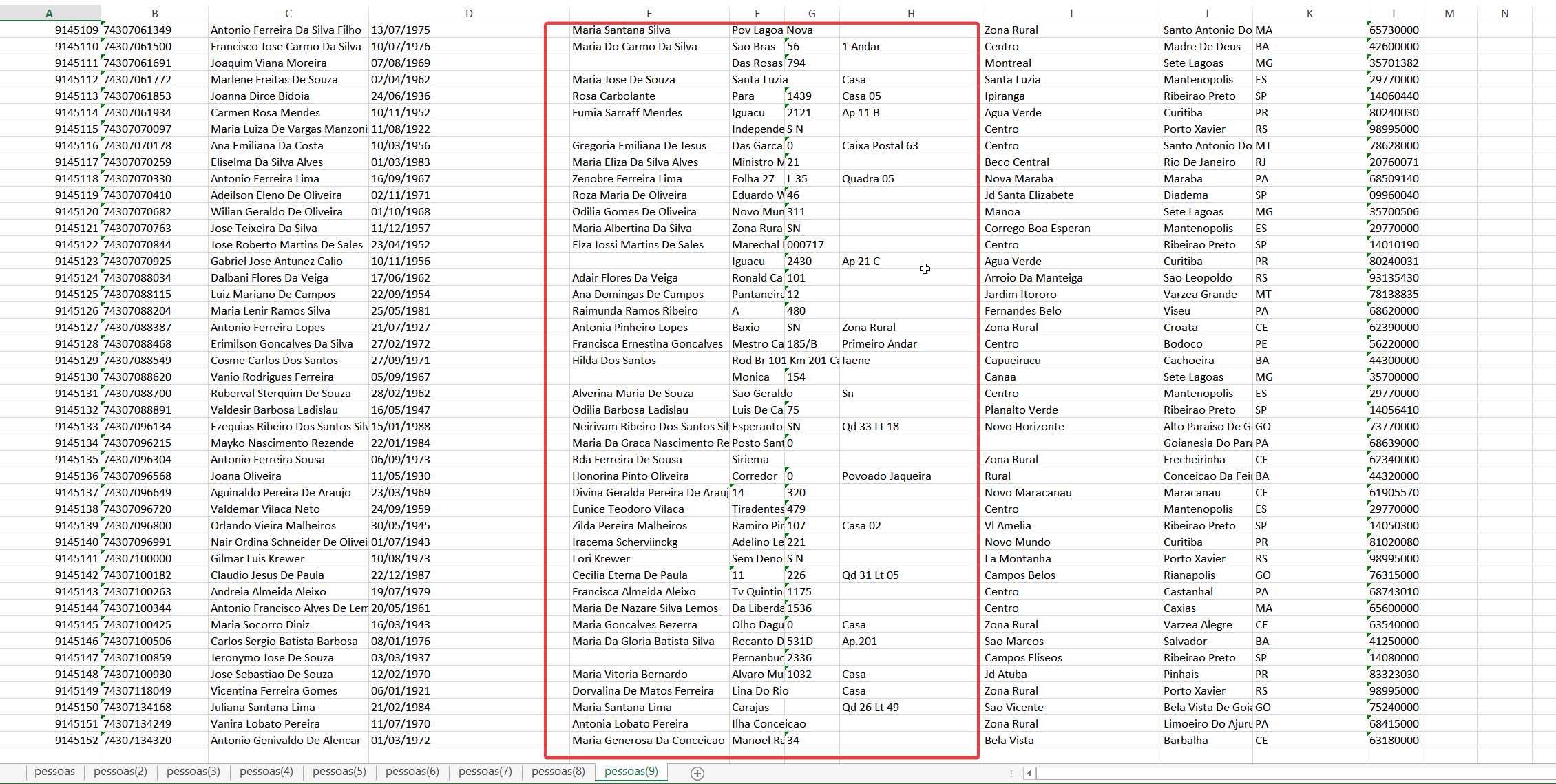Select cell 'Qd 31 Lt 05'
This screenshot has width=1556, height=784.
click(x=911, y=575)
